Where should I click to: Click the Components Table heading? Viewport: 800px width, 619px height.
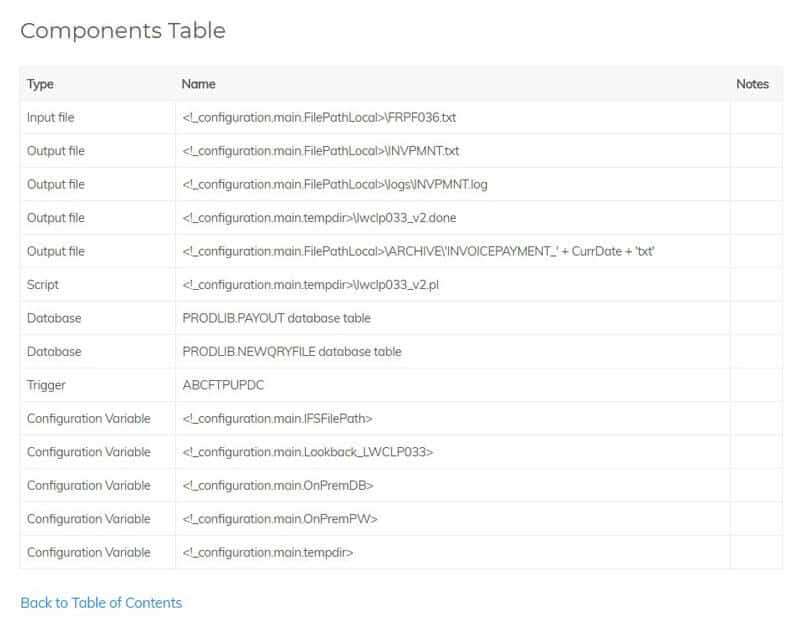[123, 31]
